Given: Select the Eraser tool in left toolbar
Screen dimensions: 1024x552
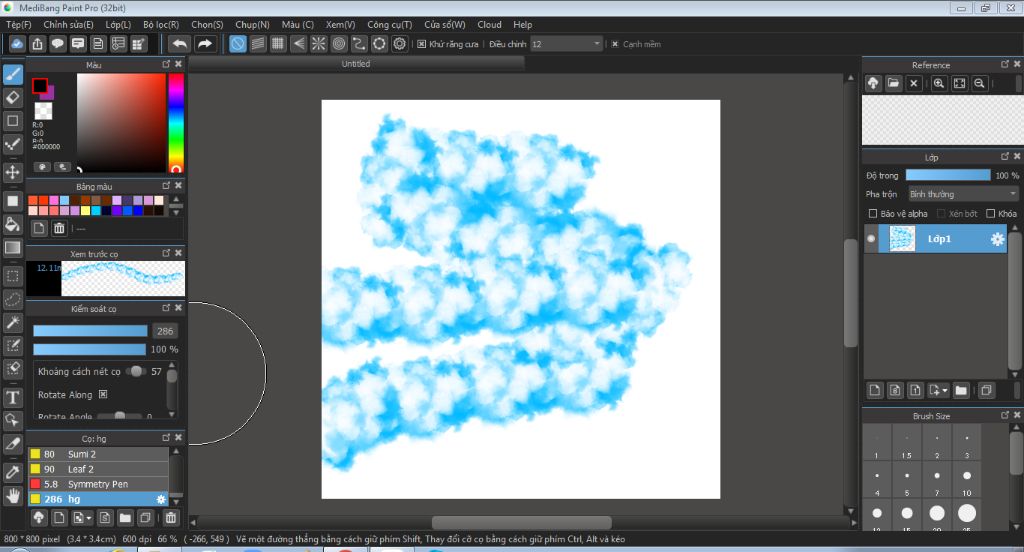Looking at the screenshot, I should point(13,97).
